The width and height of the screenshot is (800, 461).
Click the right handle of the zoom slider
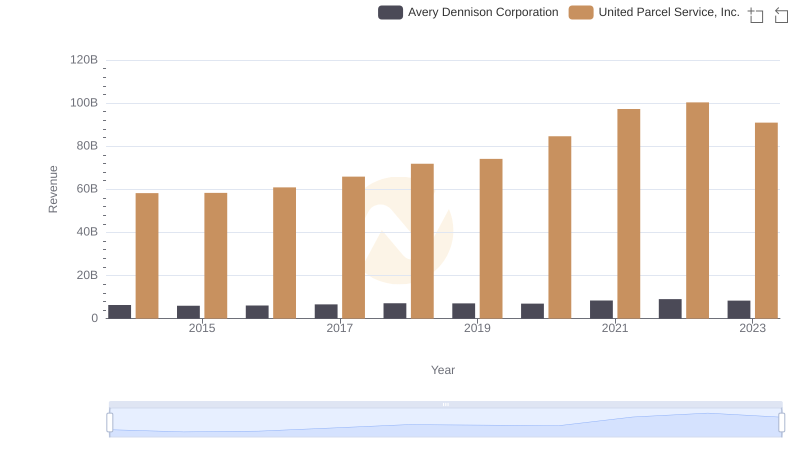click(781, 423)
